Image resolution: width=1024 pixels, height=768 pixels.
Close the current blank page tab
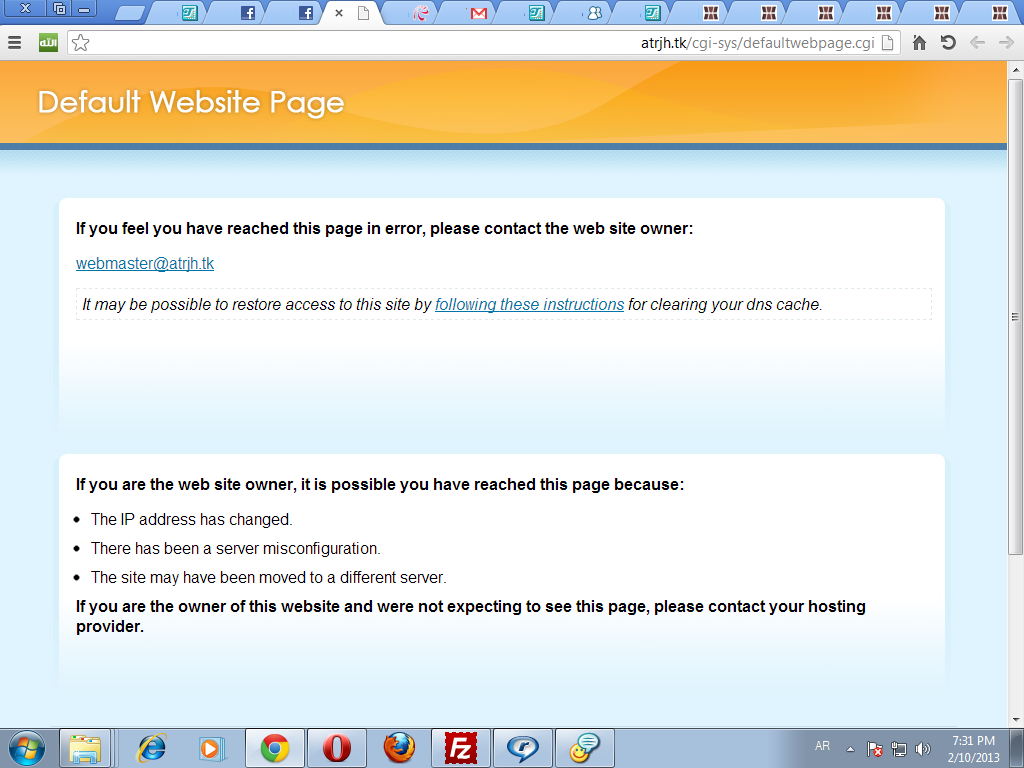coord(339,12)
